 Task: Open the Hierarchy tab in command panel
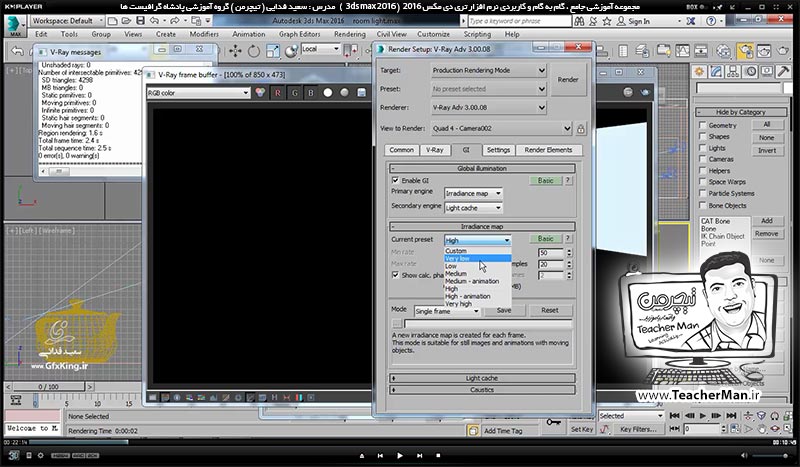[733, 72]
